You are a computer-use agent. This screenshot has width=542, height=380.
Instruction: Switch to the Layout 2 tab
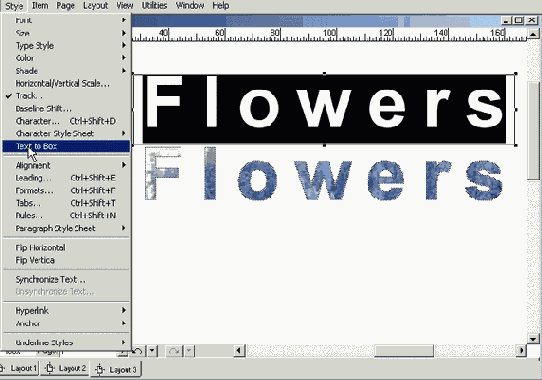[x=65, y=369]
